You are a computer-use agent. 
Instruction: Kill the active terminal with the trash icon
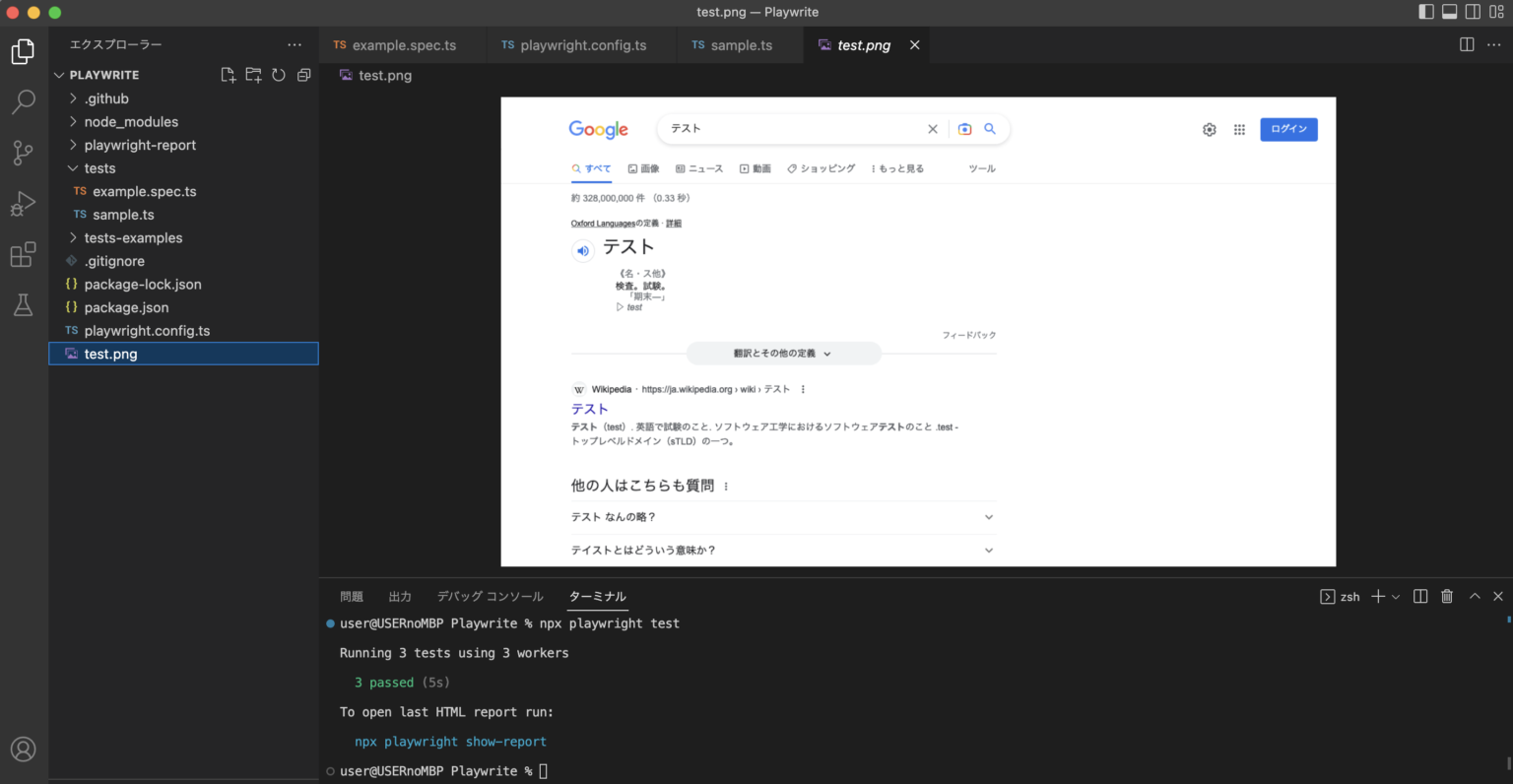(x=1447, y=596)
